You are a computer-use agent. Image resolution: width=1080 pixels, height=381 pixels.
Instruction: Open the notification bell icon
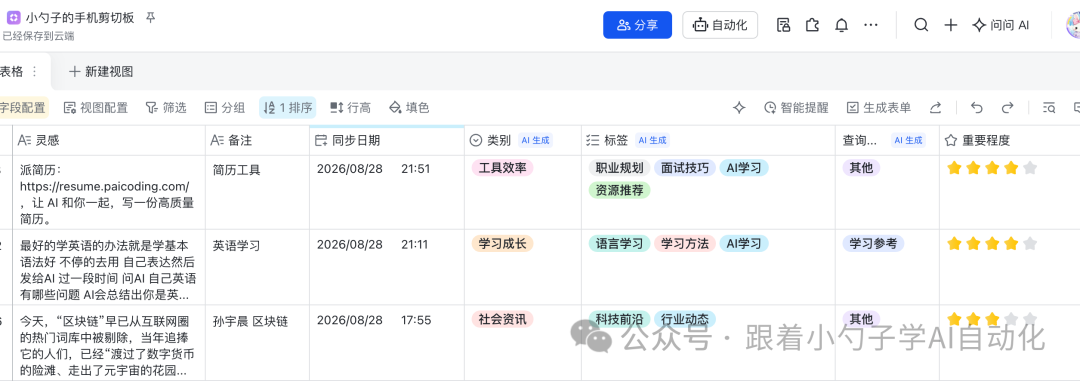[x=841, y=25]
